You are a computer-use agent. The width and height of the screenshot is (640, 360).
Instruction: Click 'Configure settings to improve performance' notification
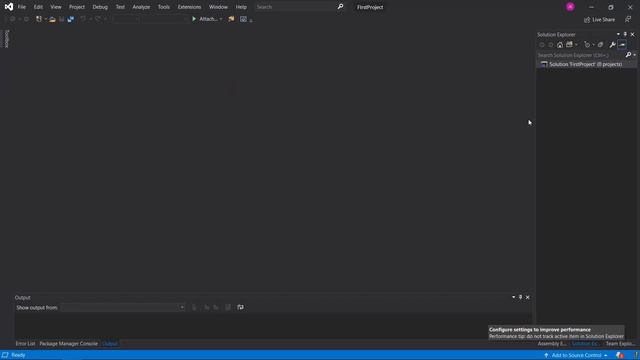[x=556, y=333]
